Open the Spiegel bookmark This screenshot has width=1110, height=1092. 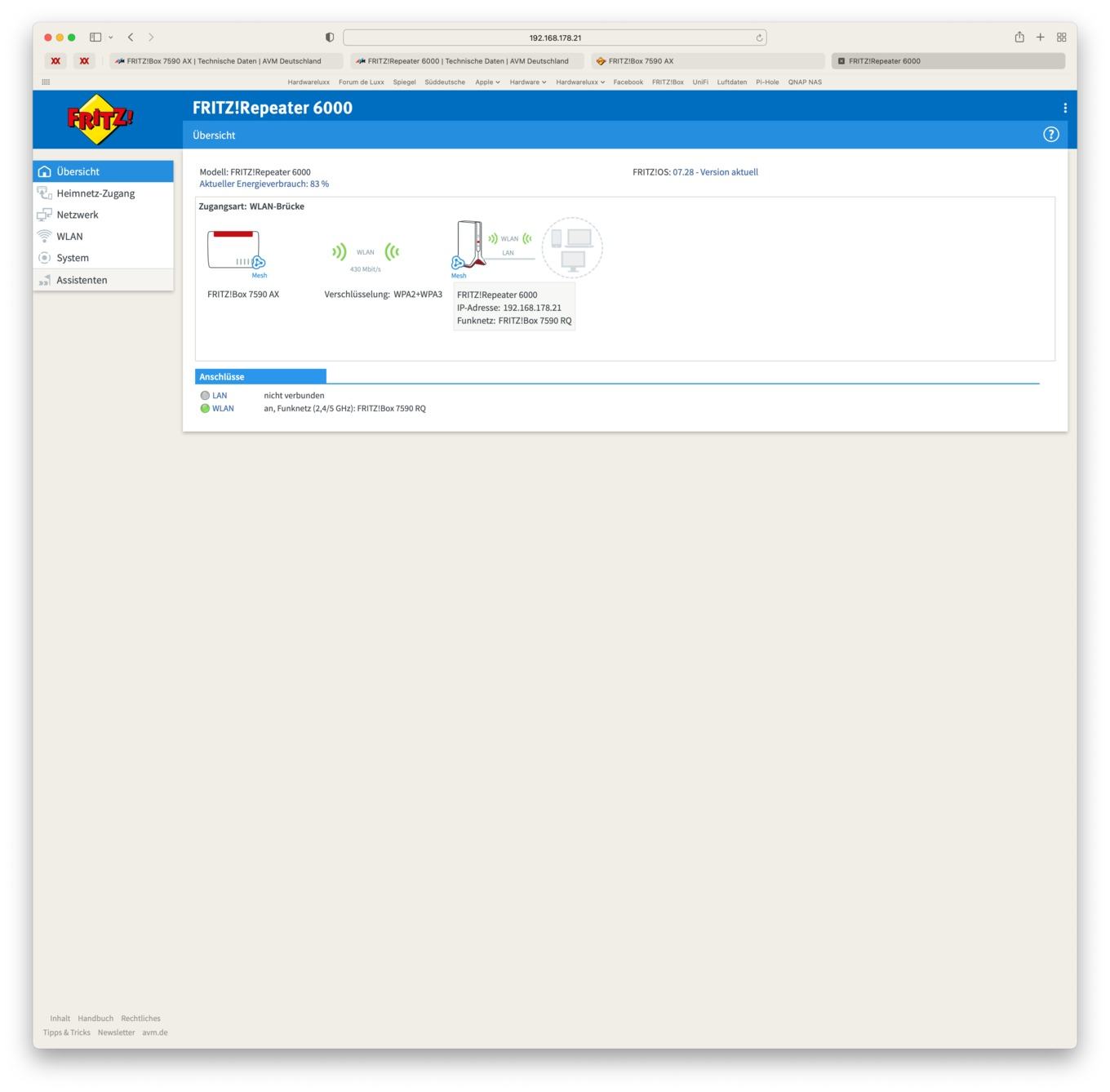pos(404,82)
